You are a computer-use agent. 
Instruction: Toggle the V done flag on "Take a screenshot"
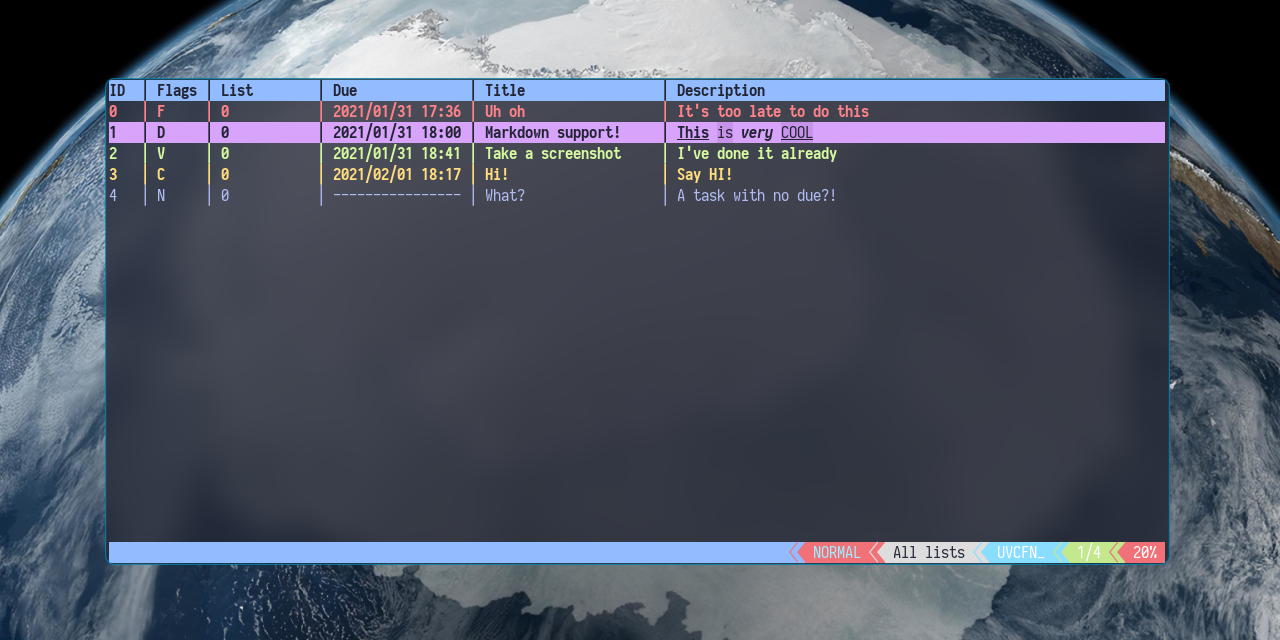tap(160, 153)
